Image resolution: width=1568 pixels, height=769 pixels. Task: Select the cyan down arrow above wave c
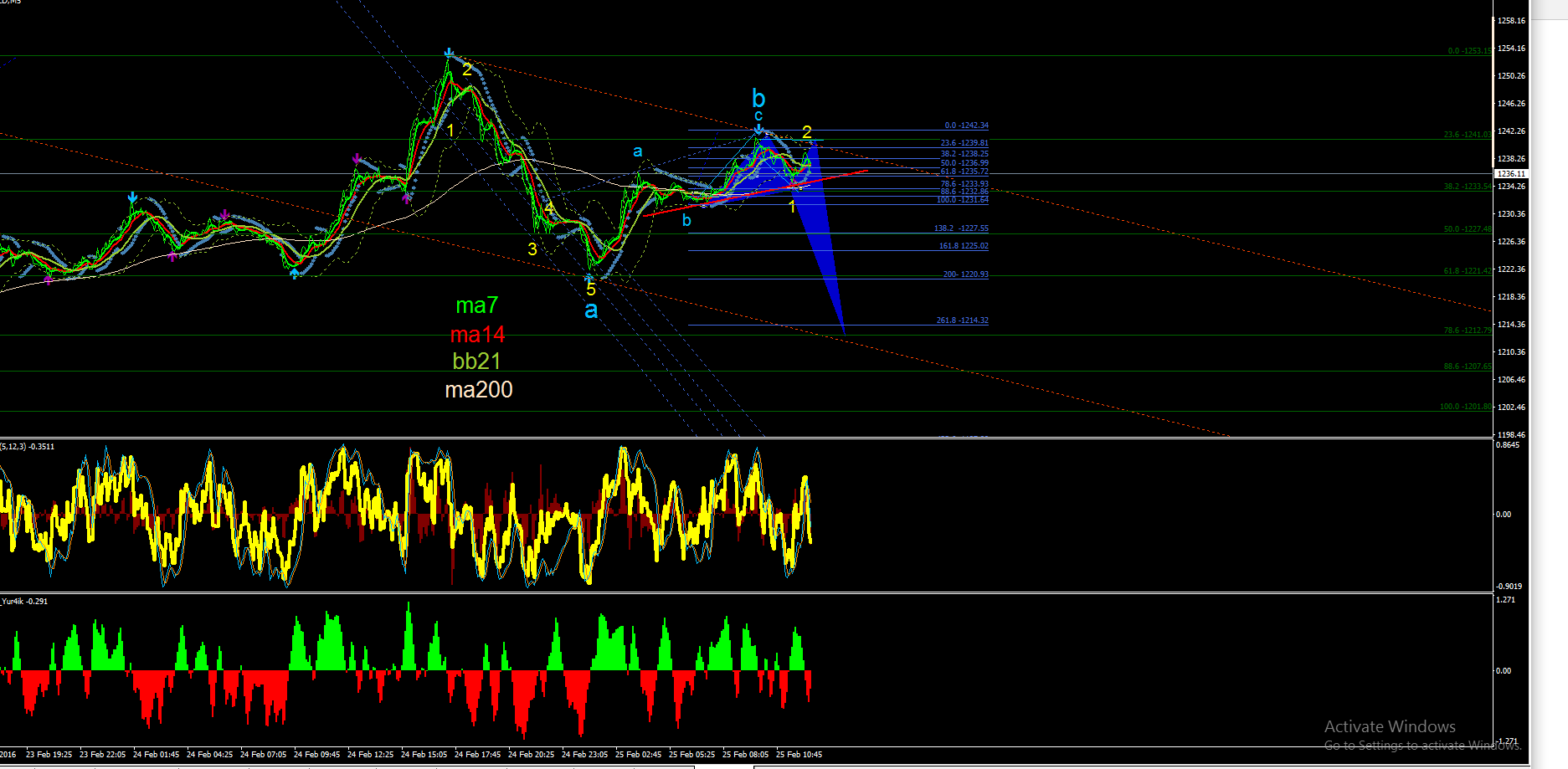click(758, 129)
